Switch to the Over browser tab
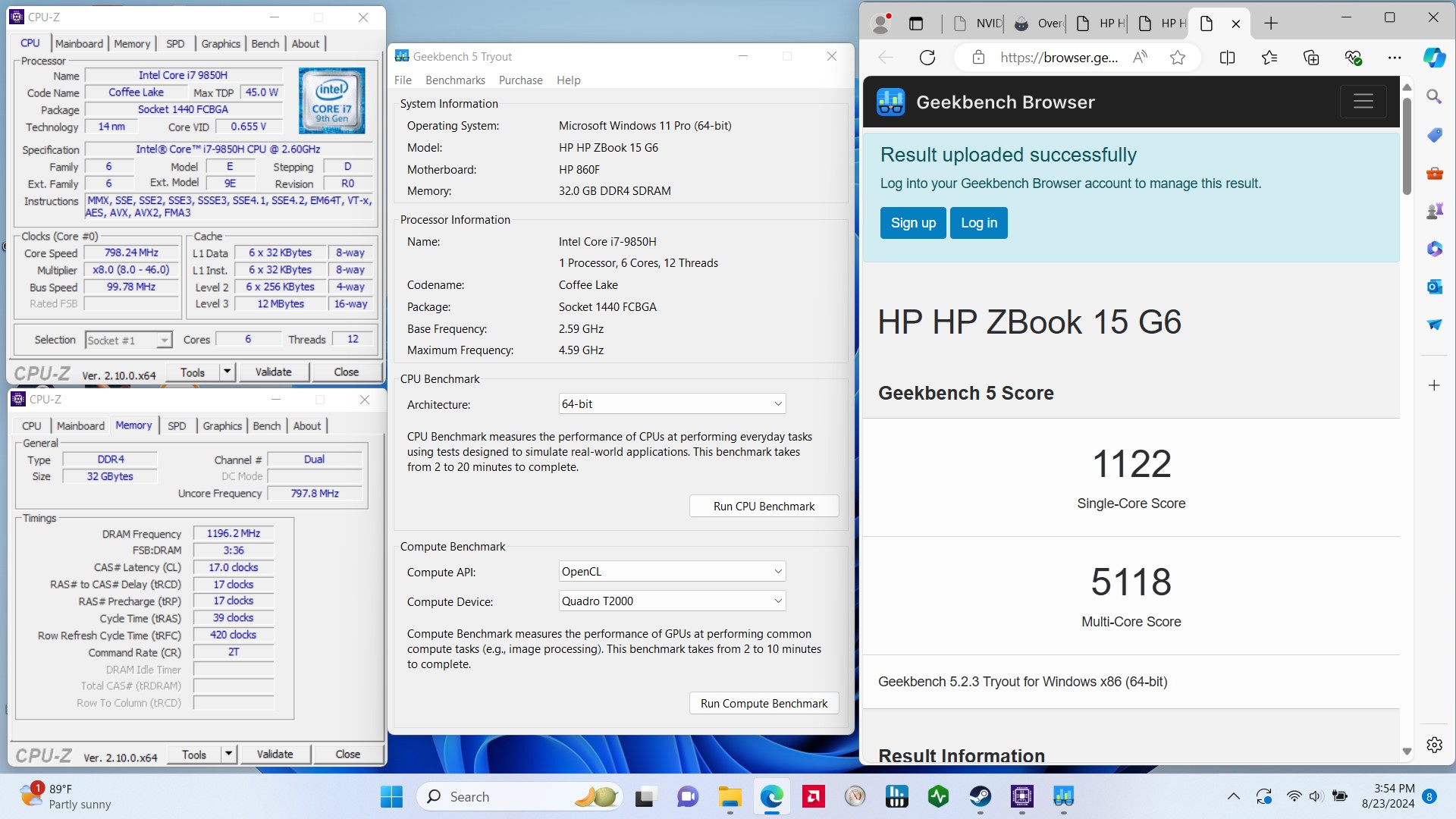This screenshot has width=1456, height=819. click(1039, 24)
